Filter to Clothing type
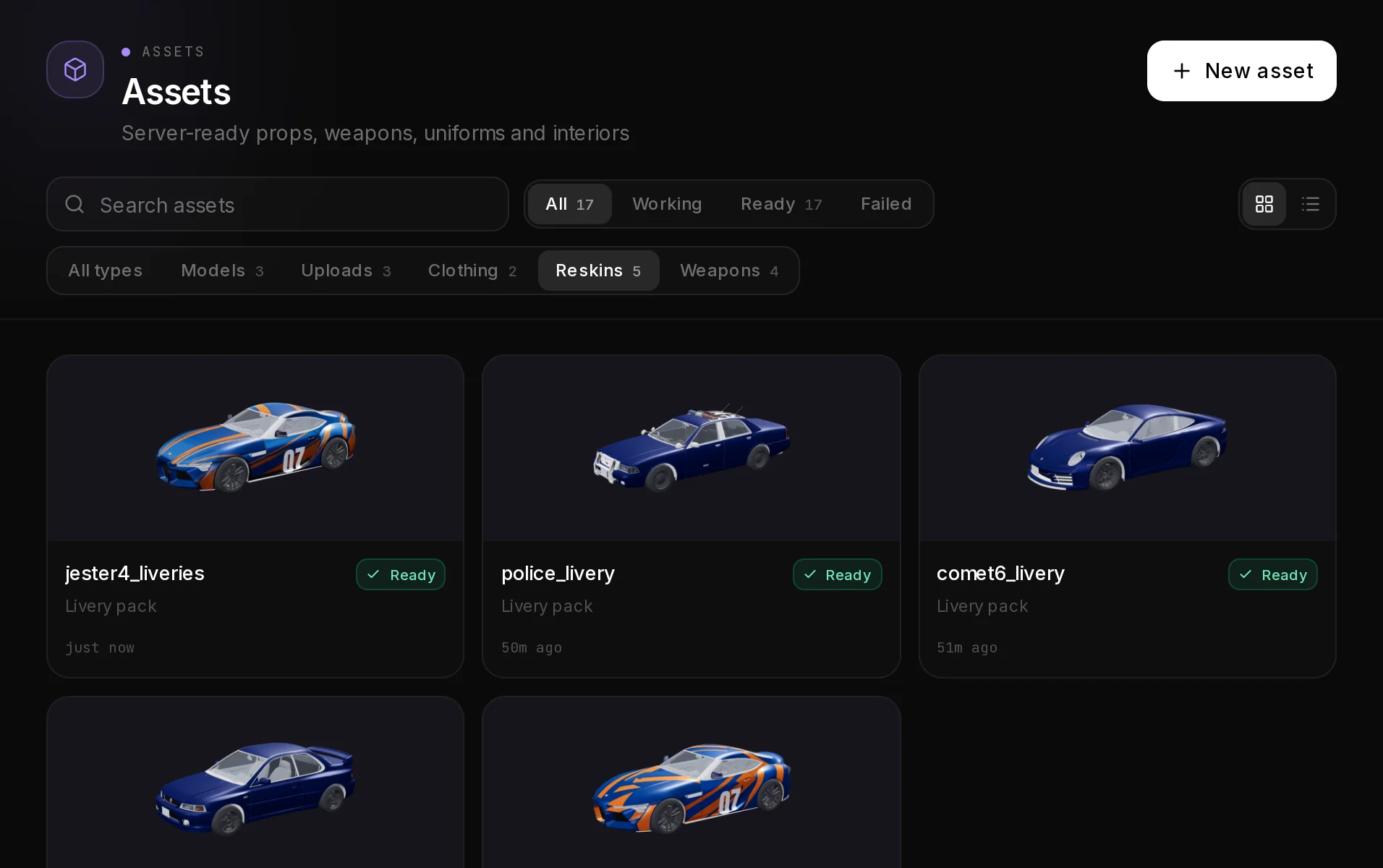Screen dimensions: 1383x868 click(472, 271)
